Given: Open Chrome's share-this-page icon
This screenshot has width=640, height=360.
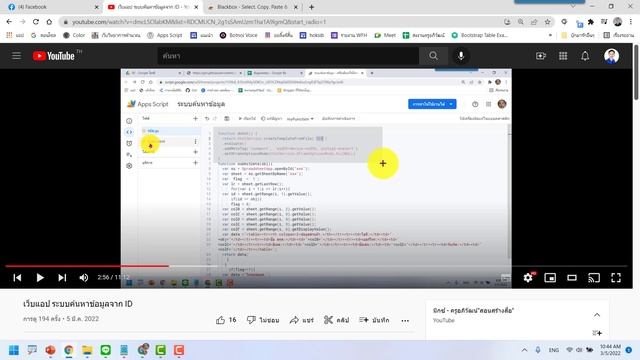Looking at the screenshot, I should click(x=534, y=22).
